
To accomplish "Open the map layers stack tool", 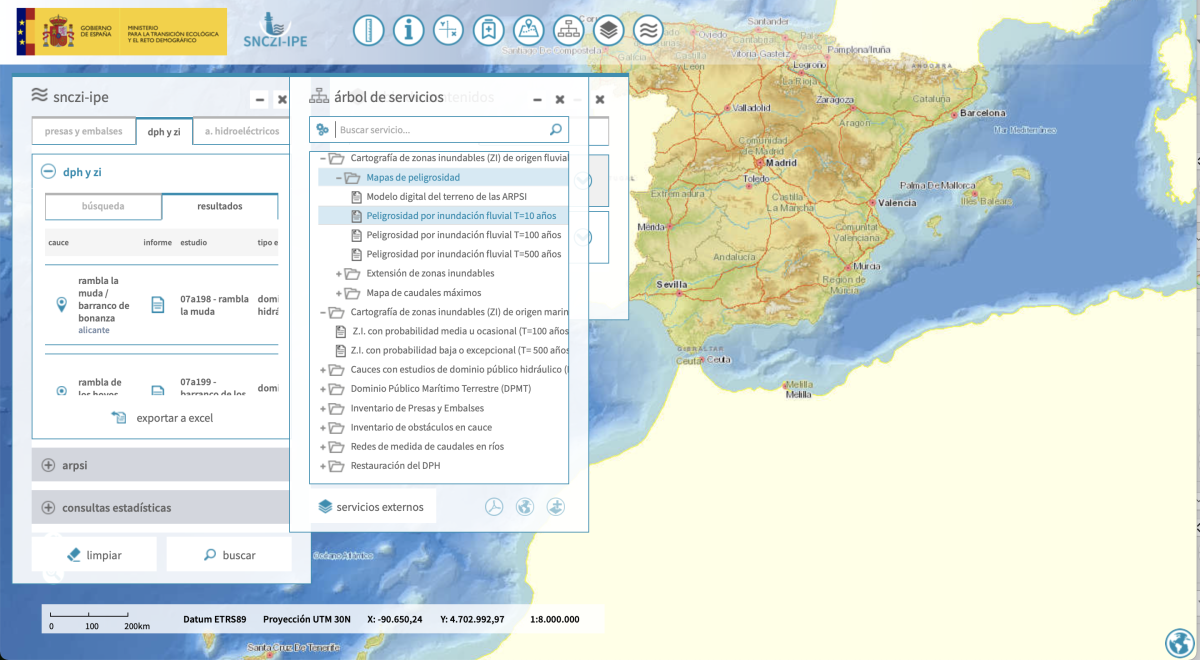I will click(x=608, y=30).
